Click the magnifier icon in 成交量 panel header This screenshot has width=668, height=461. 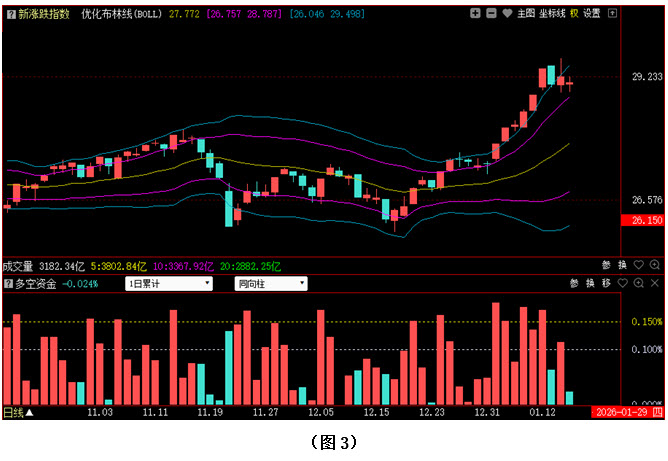coord(653,266)
